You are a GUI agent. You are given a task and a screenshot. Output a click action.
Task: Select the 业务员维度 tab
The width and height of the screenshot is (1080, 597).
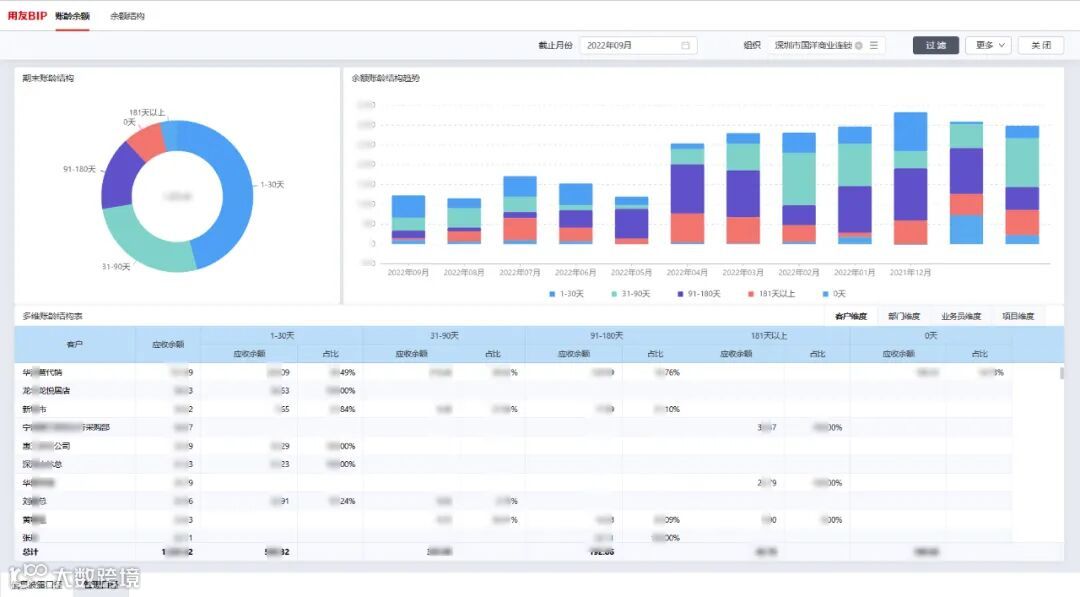click(961, 316)
